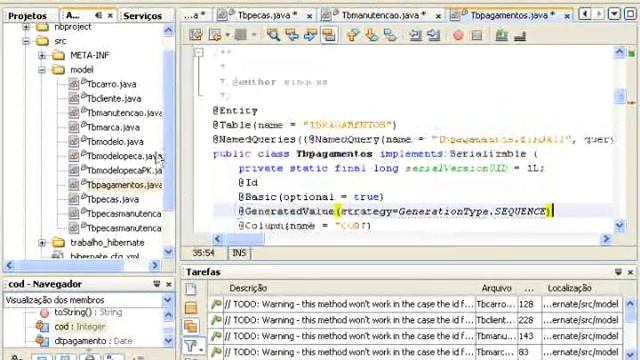Collapse the model folder
The width and height of the screenshot is (640, 360).
[x=42, y=70]
